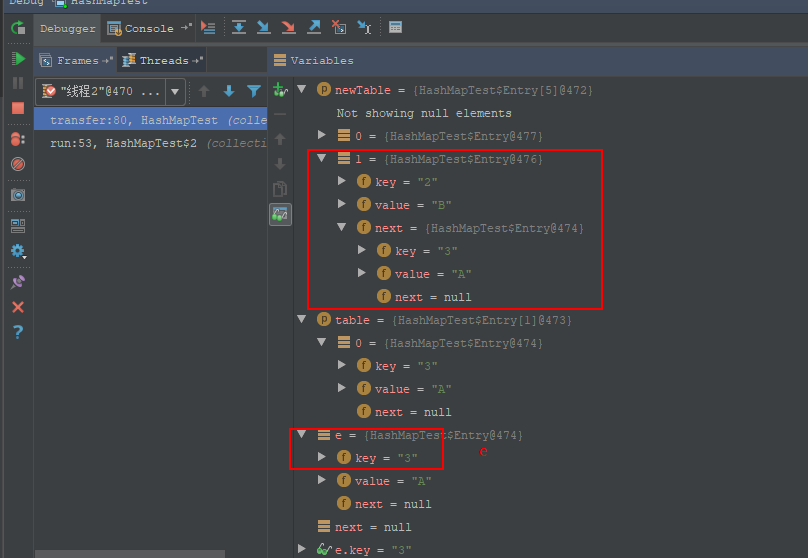Click Step Over icon
The height and width of the screenshot is (558, 808).
click(x=239, y=27)
